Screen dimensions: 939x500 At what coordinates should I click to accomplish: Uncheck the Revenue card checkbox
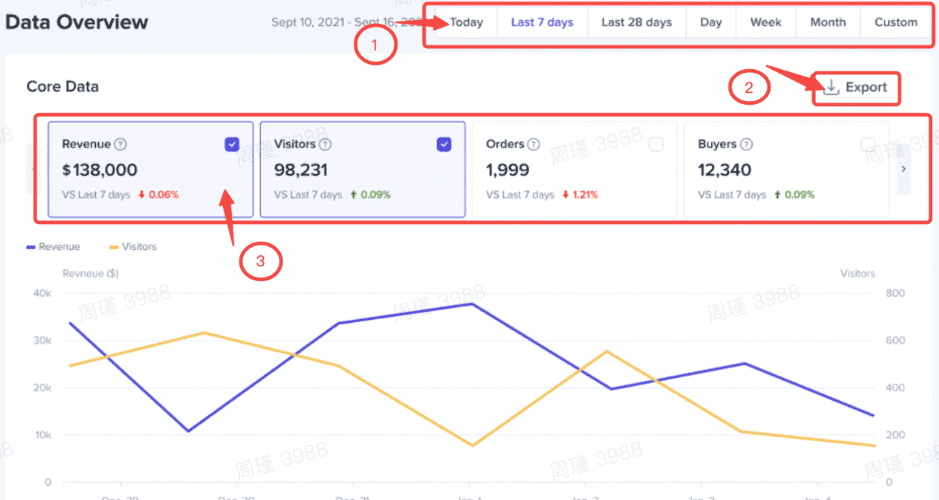click(x=232, y=144)
